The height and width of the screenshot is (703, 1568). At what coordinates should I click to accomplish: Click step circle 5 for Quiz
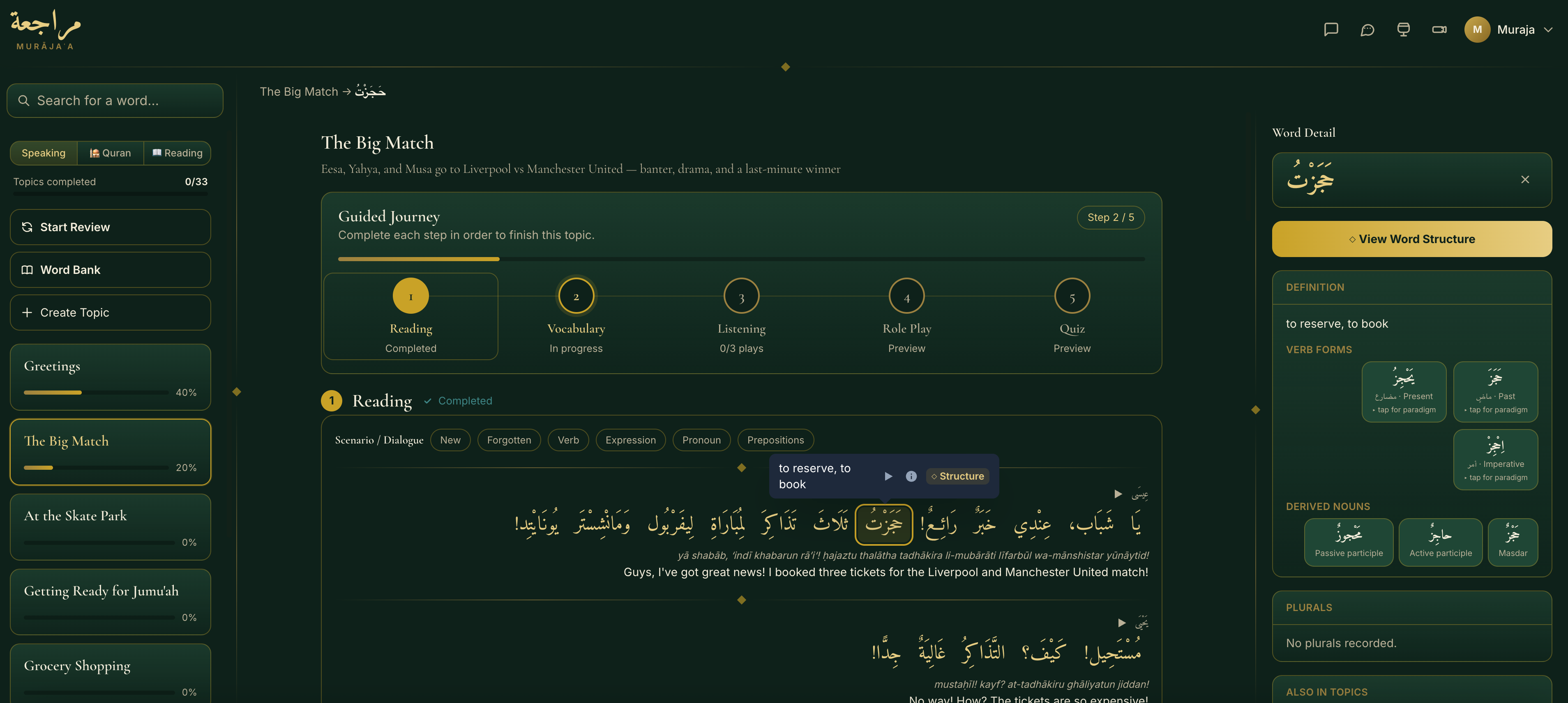pos(1072,296)
